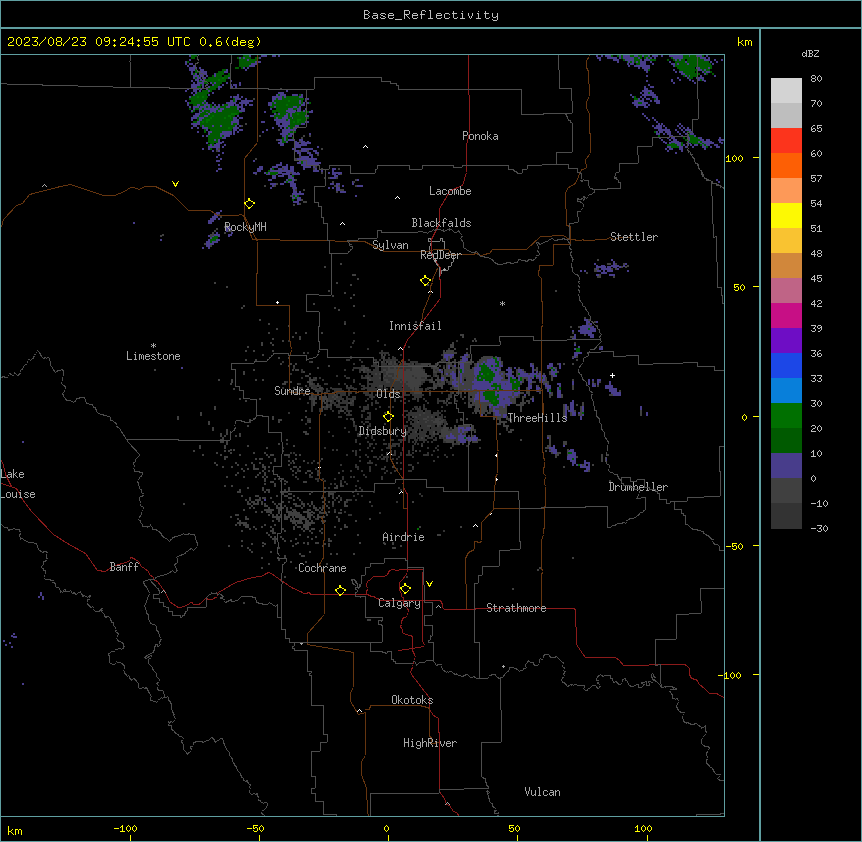Click the Stettler town label
The width and height of the screenshot is (862, 842).
click(634, 237)
